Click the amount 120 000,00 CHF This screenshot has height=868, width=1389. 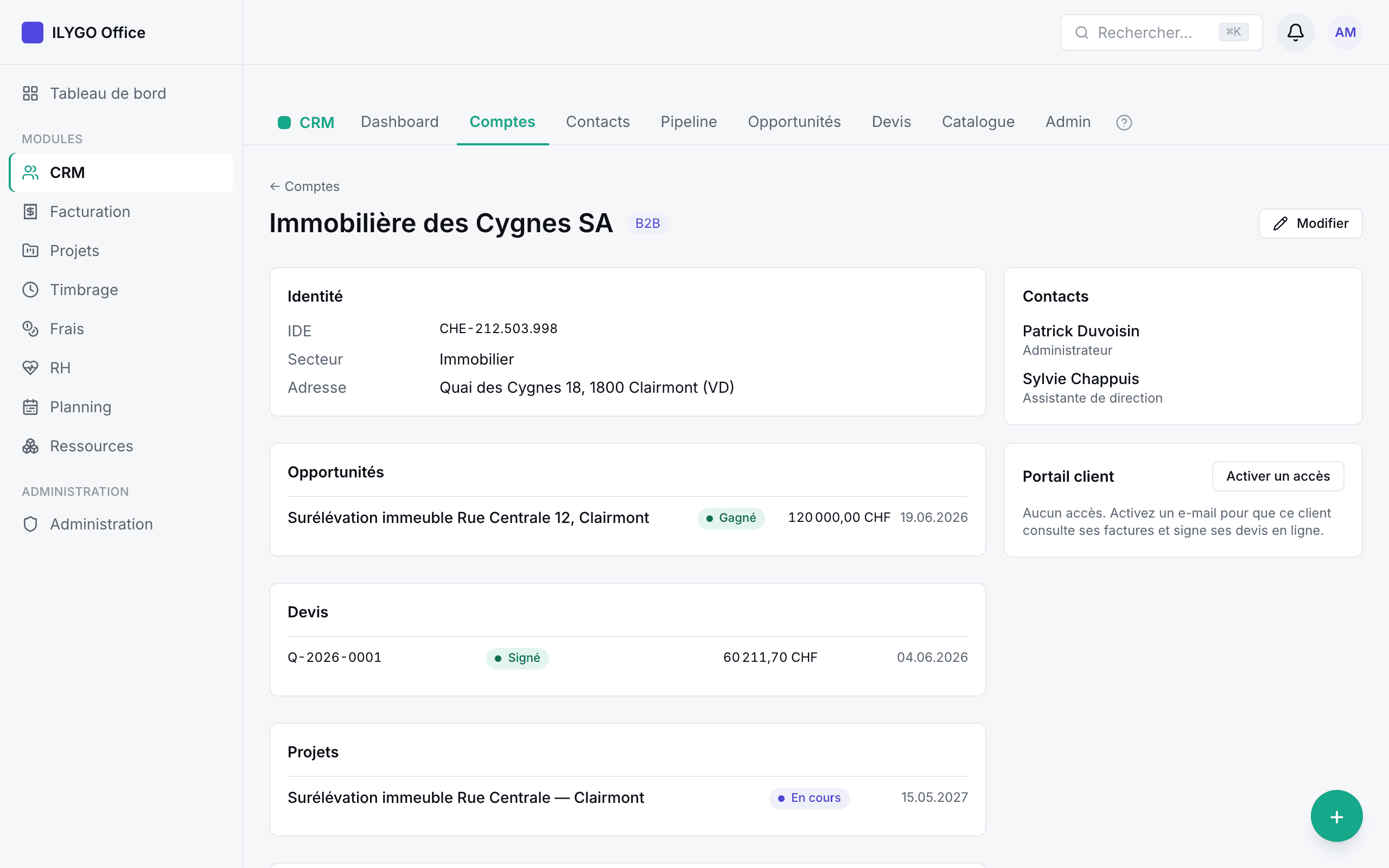(x=839, y=518)
